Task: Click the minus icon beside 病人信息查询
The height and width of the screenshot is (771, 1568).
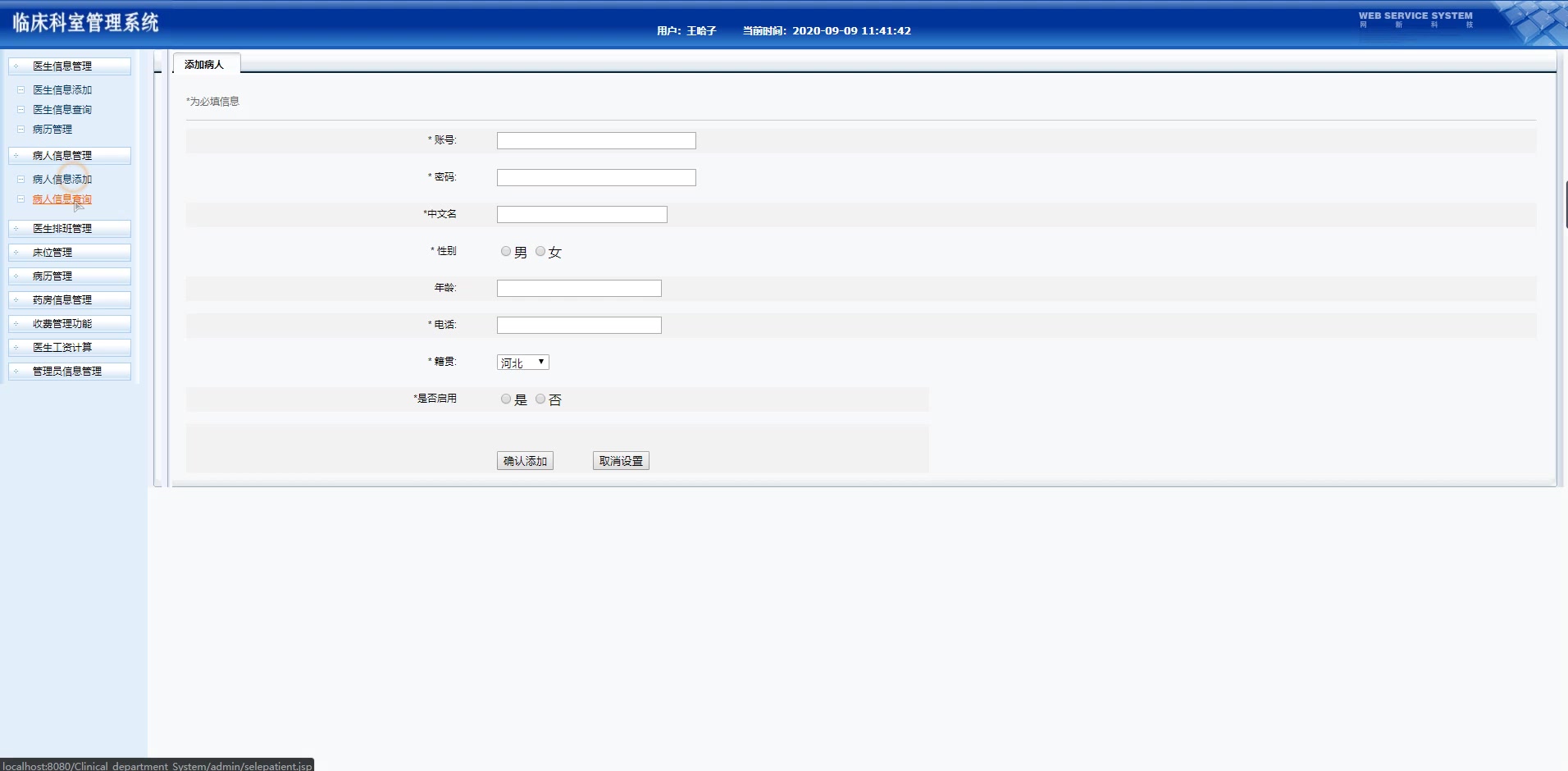Action: click(20, 198)
